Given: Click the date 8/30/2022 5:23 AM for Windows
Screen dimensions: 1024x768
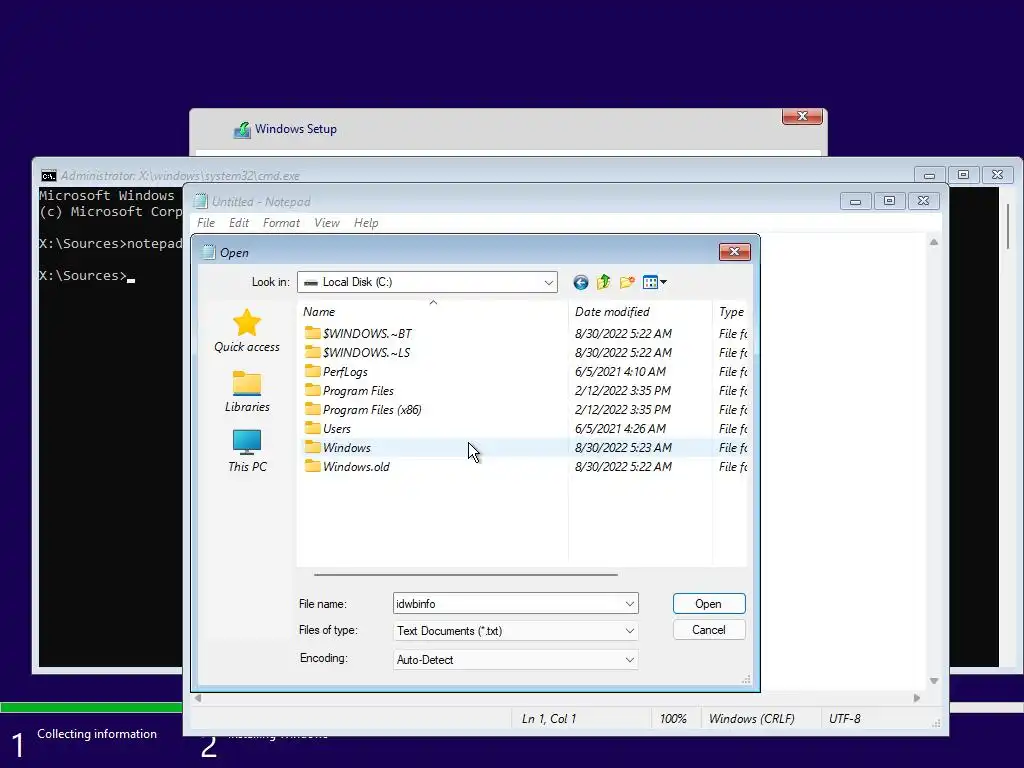Looking at the screenshot, I should coord(623,448).
